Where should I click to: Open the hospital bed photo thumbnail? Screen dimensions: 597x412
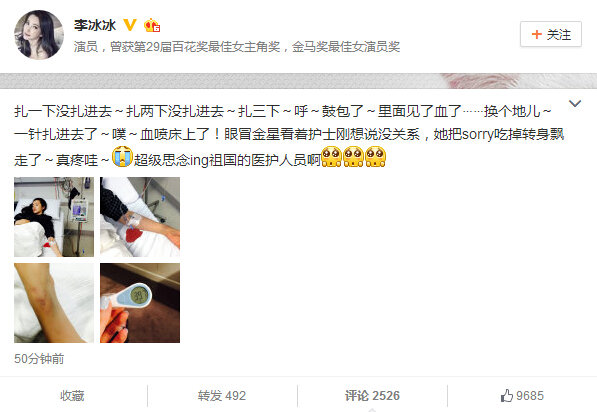click(54, 217)
